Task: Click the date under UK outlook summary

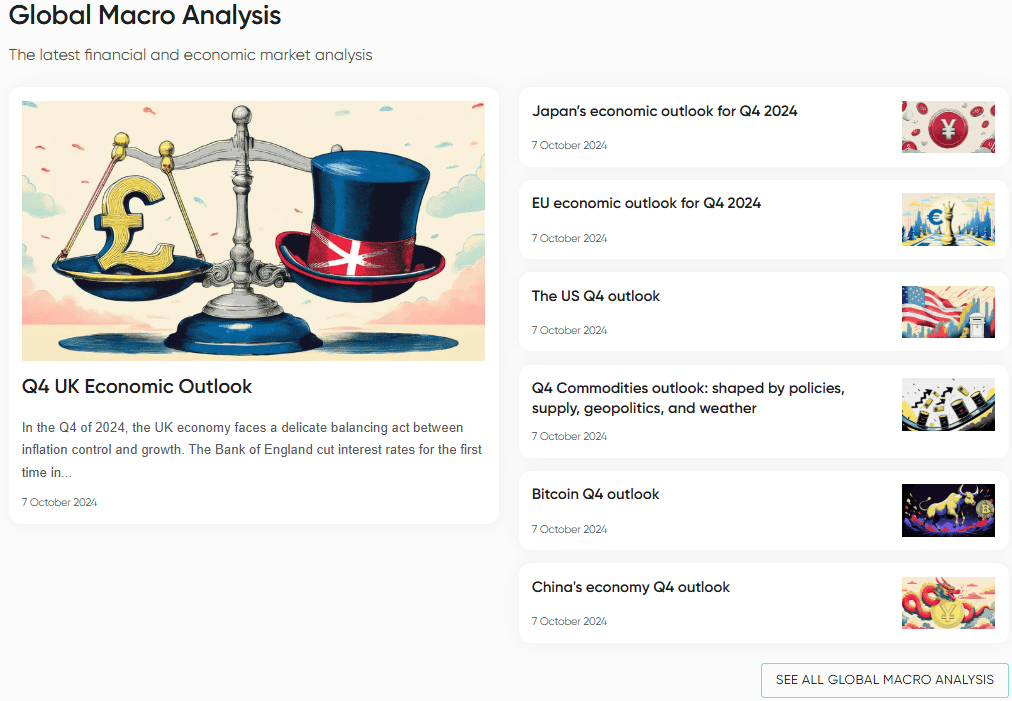Action: pyautogui.click(x=59, y=502)
